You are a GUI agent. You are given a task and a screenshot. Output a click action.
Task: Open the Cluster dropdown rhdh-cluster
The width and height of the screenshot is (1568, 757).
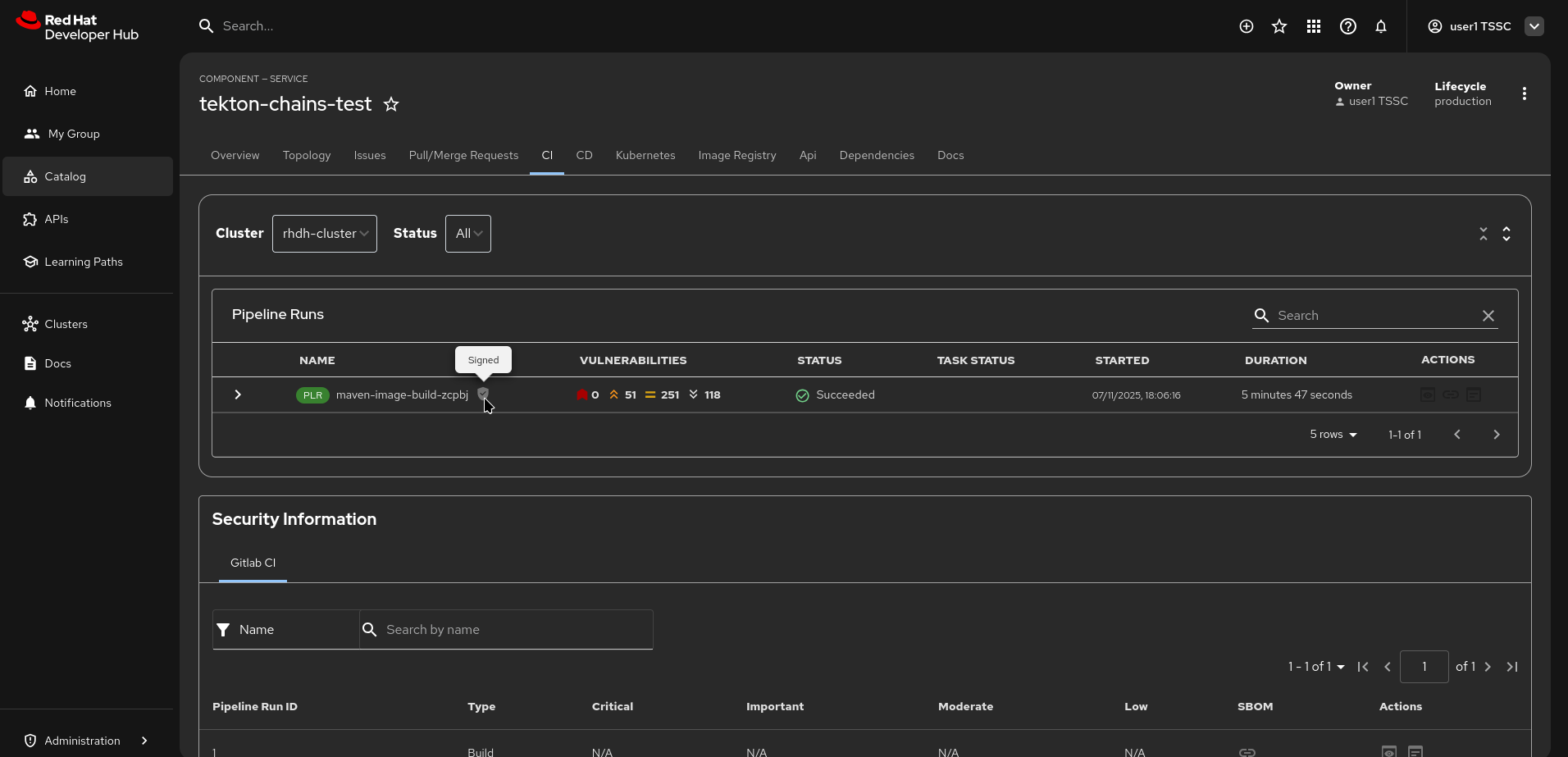(325, 234)
